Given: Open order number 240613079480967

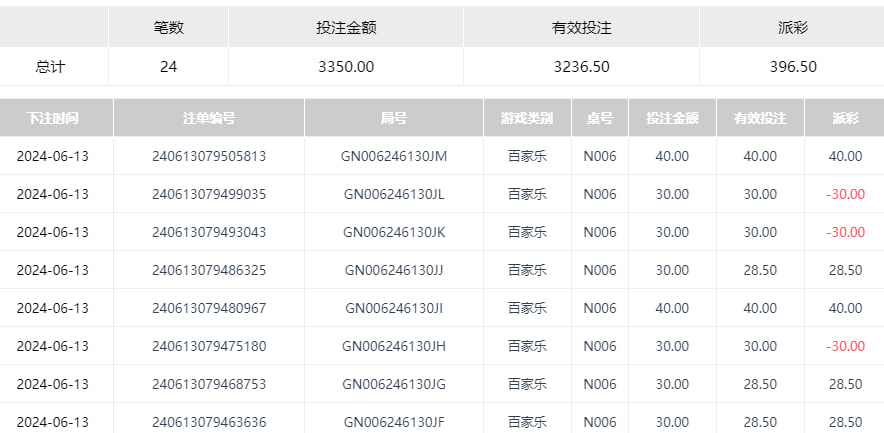Looking at the screenshot, I should pos(209,308).
